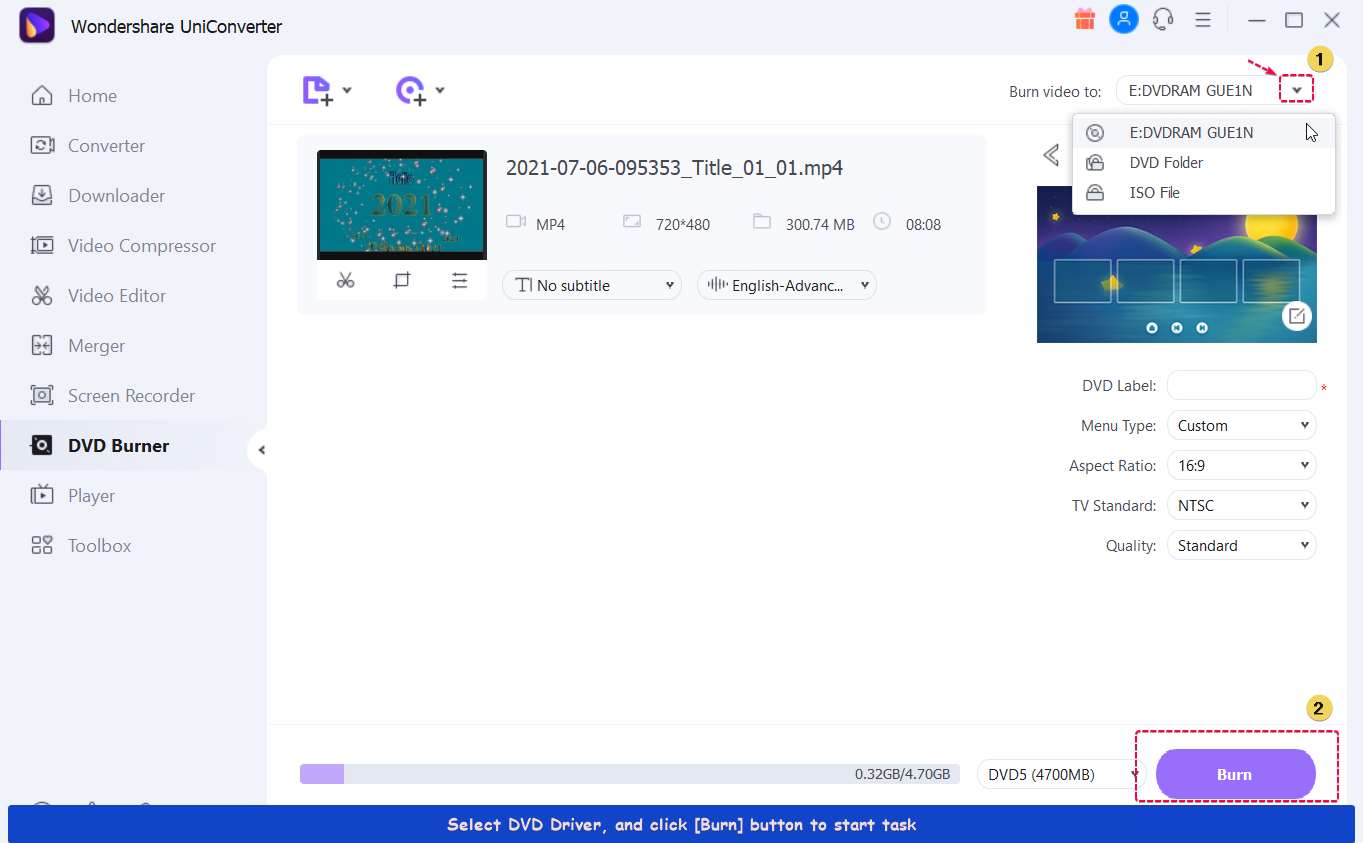Expand the No subtitle dropdown
This screenshot has height=843, width=1363.
(591, 286)
